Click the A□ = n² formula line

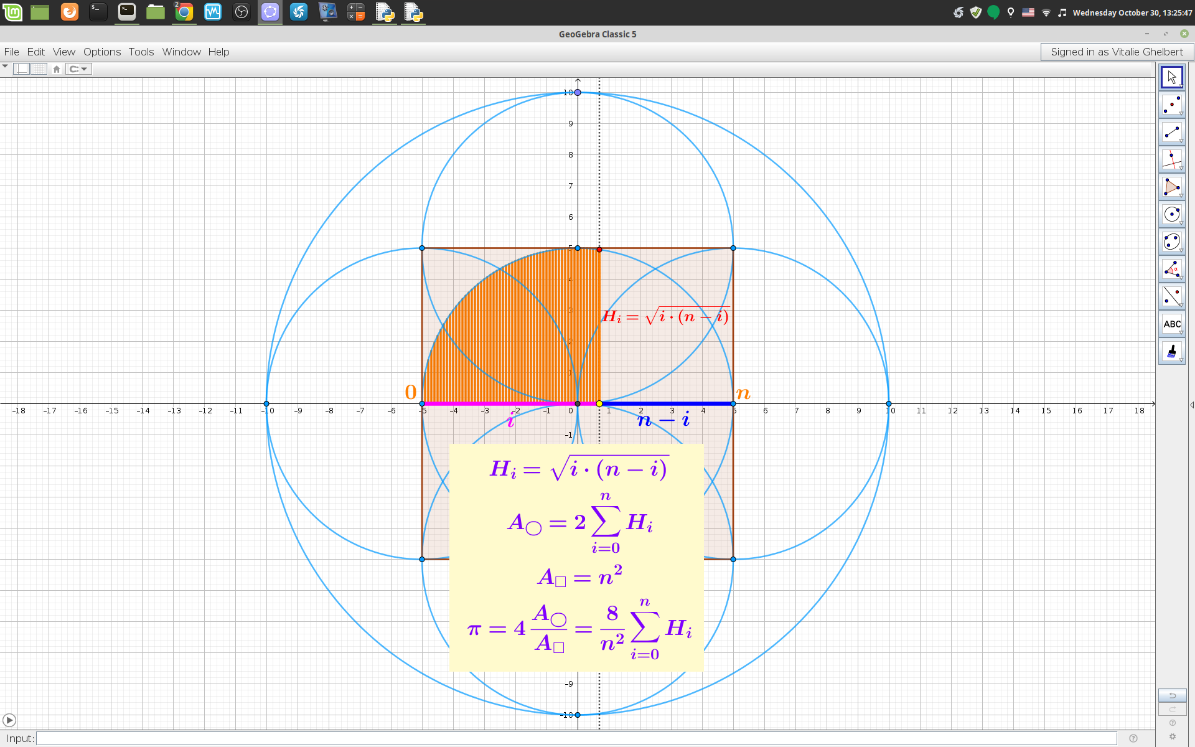(580, 577)
